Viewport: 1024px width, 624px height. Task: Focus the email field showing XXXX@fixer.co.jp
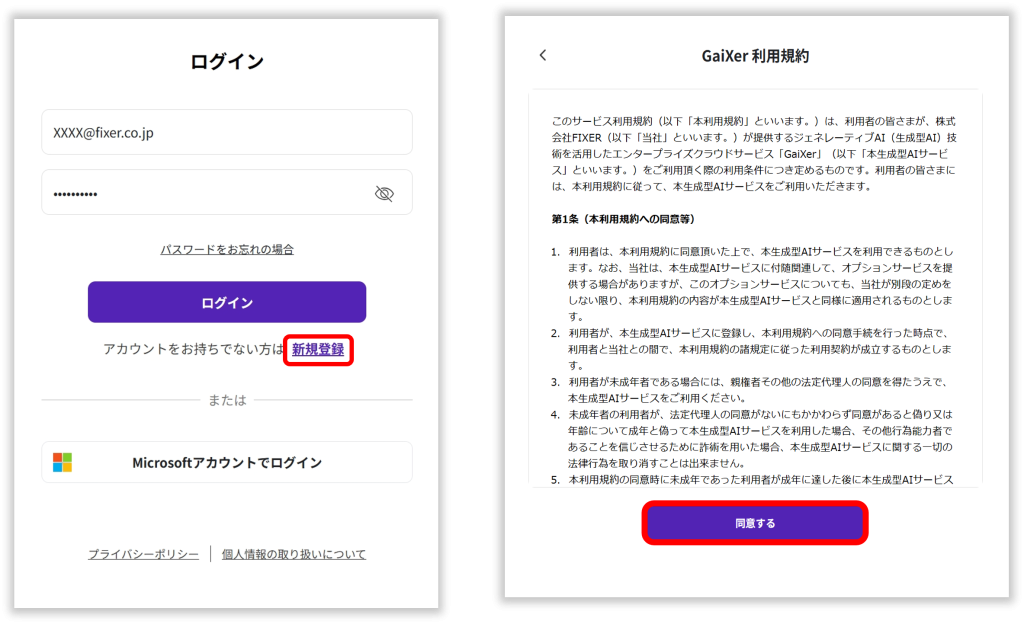tap(226, 132)
